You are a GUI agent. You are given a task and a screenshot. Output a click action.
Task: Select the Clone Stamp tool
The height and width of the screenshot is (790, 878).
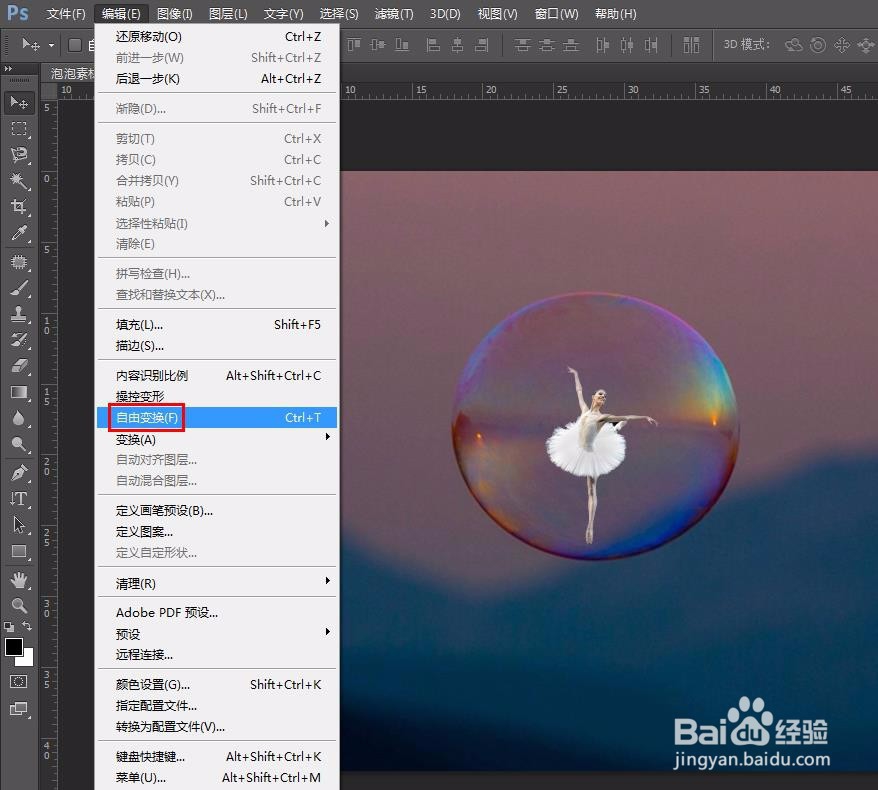[x=19, y=314]
